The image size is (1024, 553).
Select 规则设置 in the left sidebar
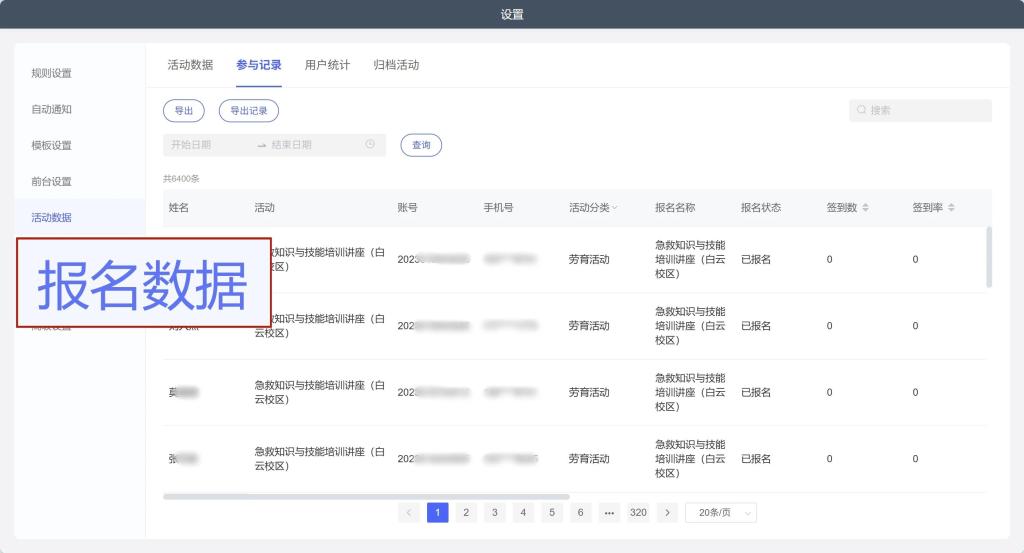point(52,73)
